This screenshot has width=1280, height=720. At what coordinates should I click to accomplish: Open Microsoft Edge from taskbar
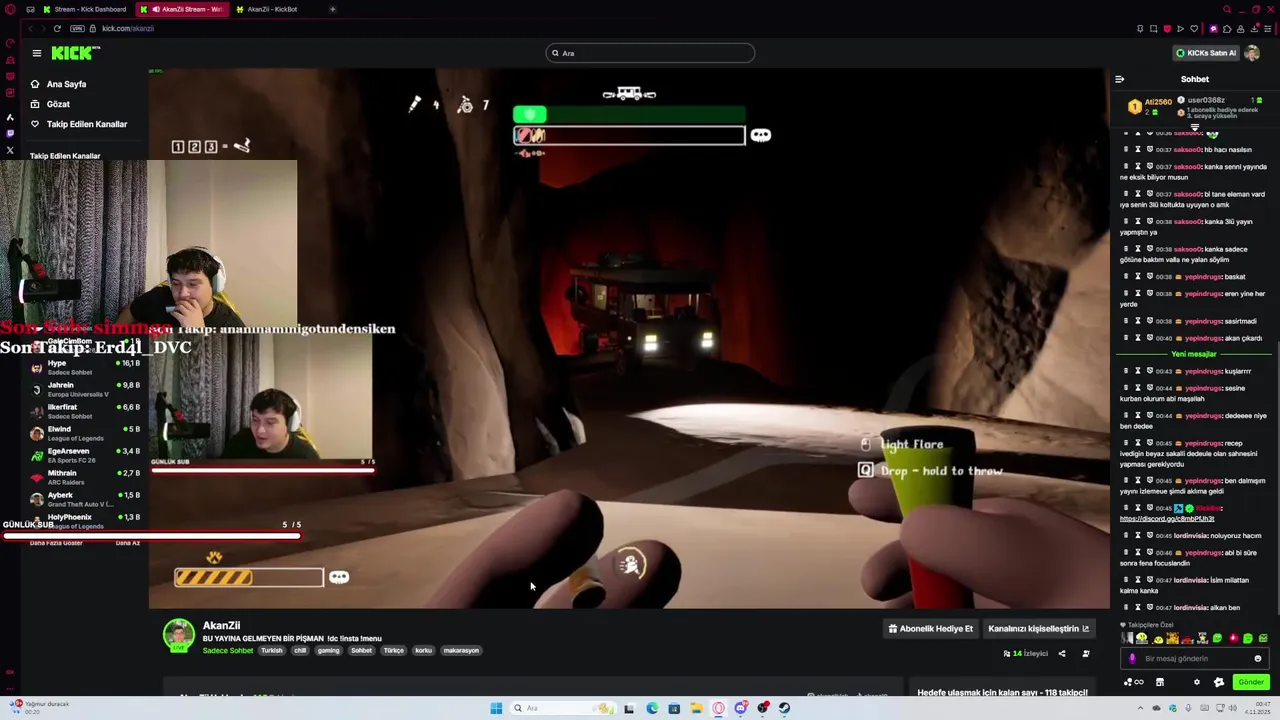click(652, 709)
